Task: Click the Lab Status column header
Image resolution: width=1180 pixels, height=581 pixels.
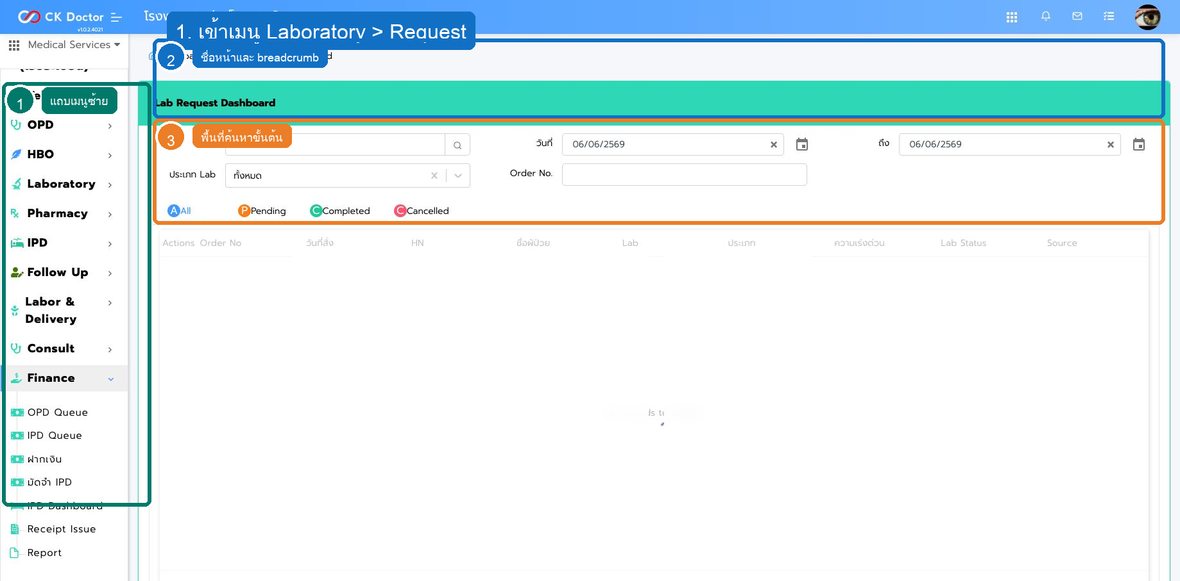Action: click(x=963, y=243)
